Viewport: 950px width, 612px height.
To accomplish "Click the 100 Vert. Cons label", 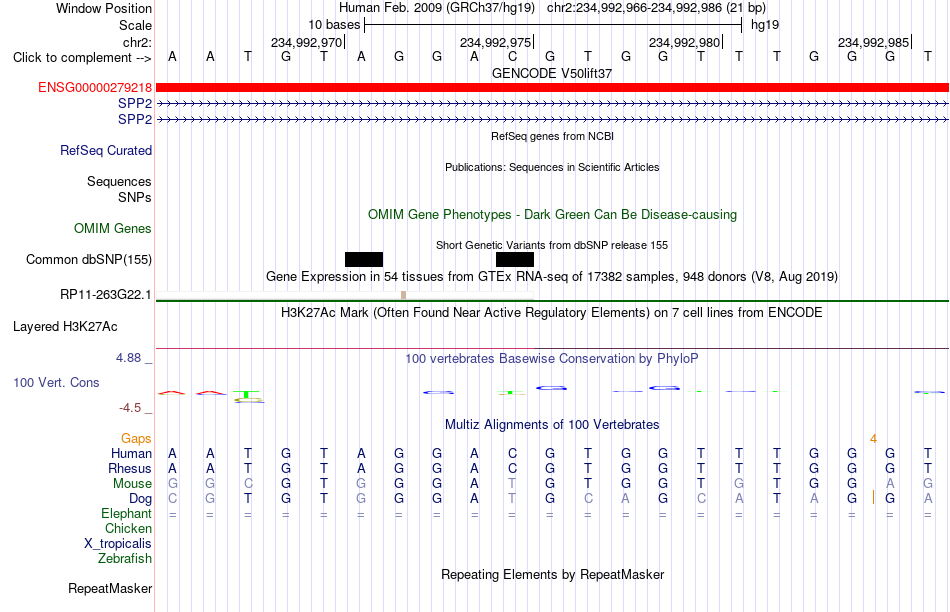I will tap(56, 382).
